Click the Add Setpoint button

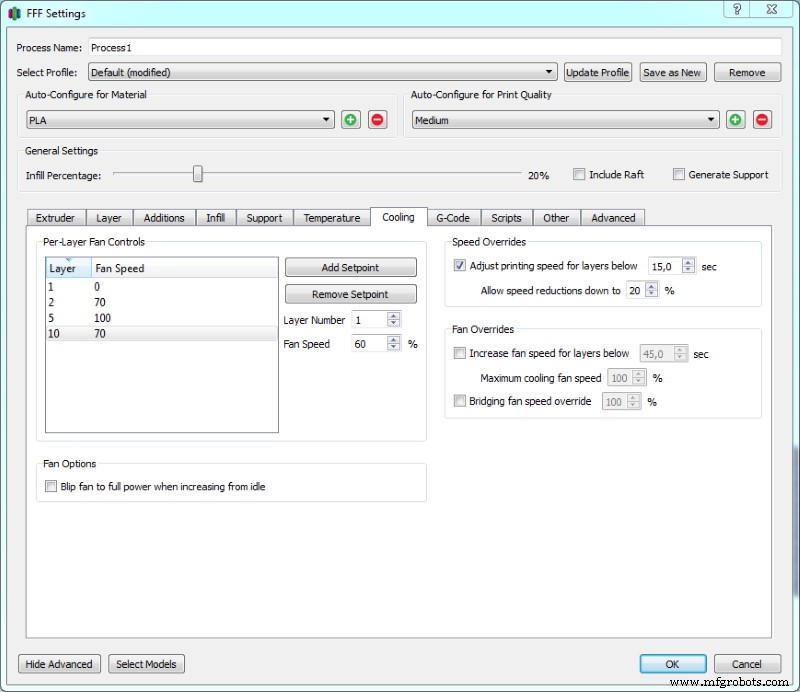tap(350, 268)
